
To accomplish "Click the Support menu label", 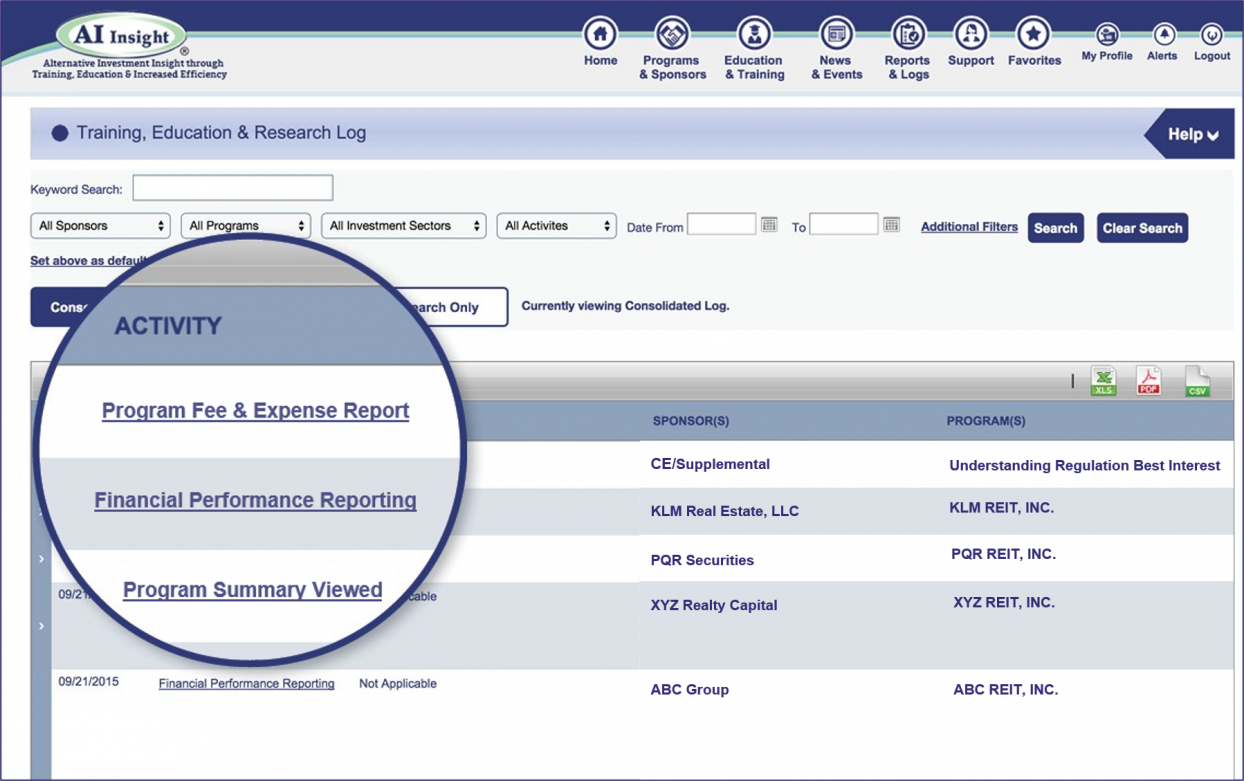I will coord(971,61).
